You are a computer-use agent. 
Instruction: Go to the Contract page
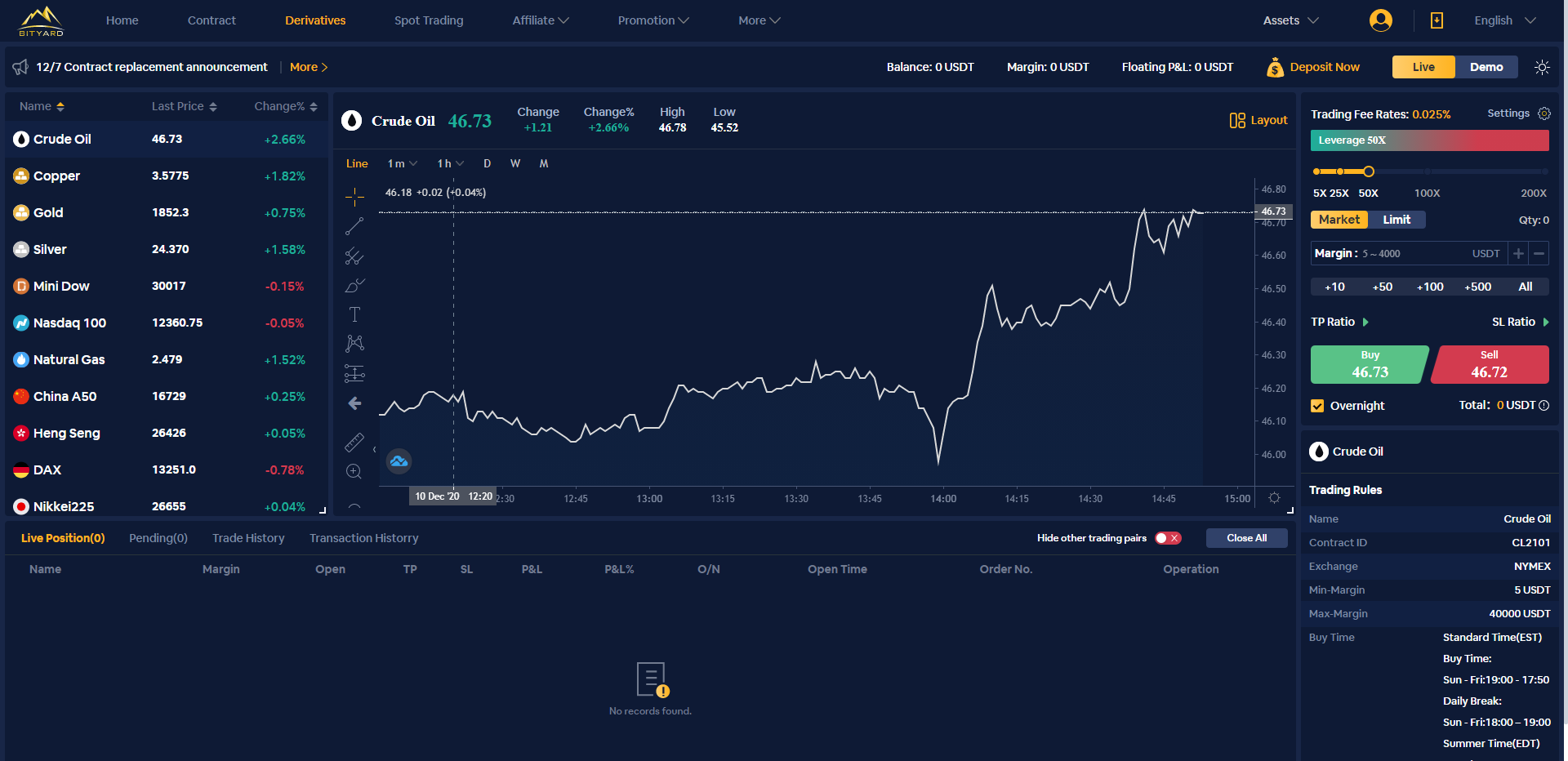coord(212,20)
